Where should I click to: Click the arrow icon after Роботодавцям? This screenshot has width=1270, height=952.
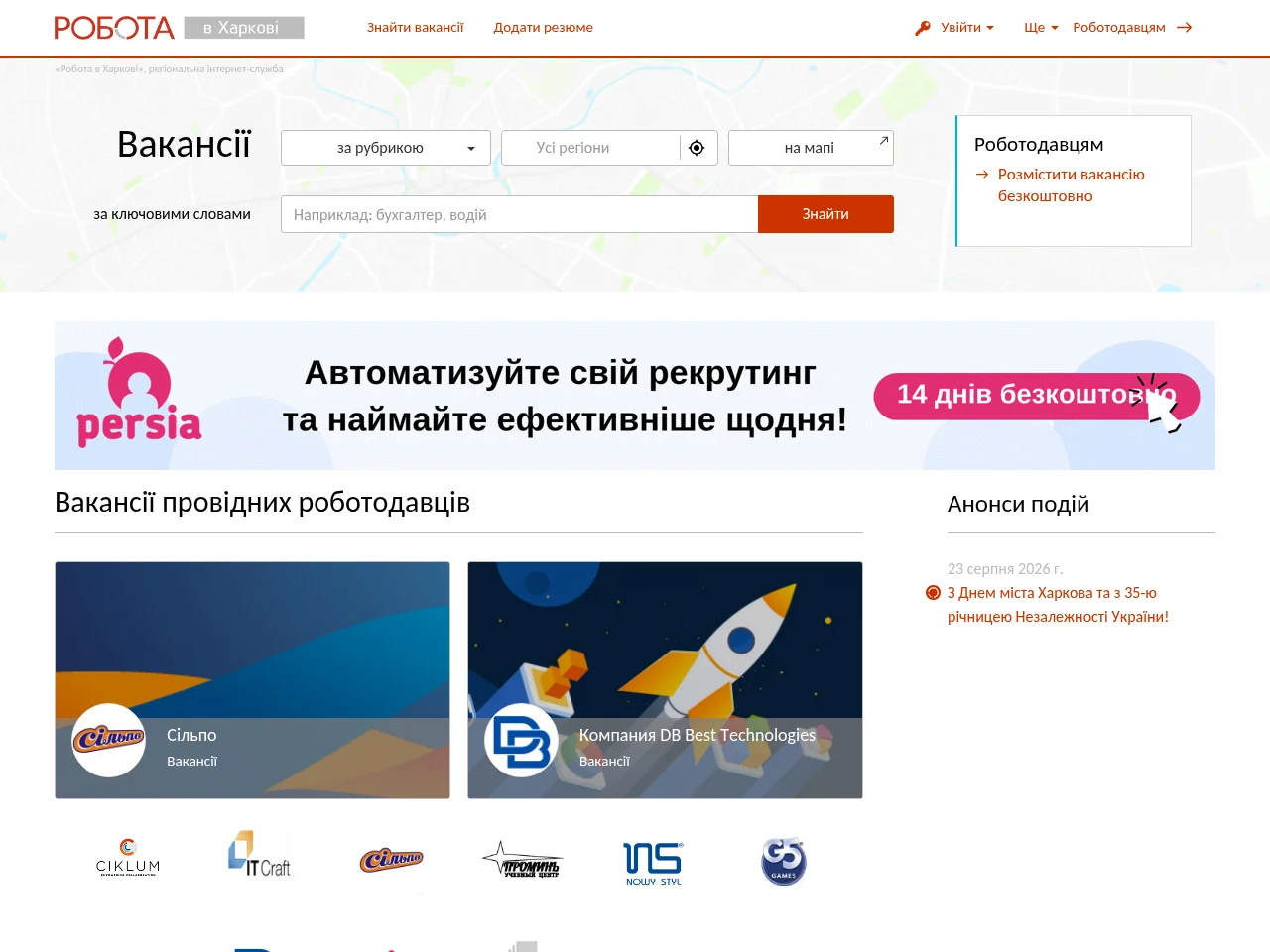[1184, 28]
